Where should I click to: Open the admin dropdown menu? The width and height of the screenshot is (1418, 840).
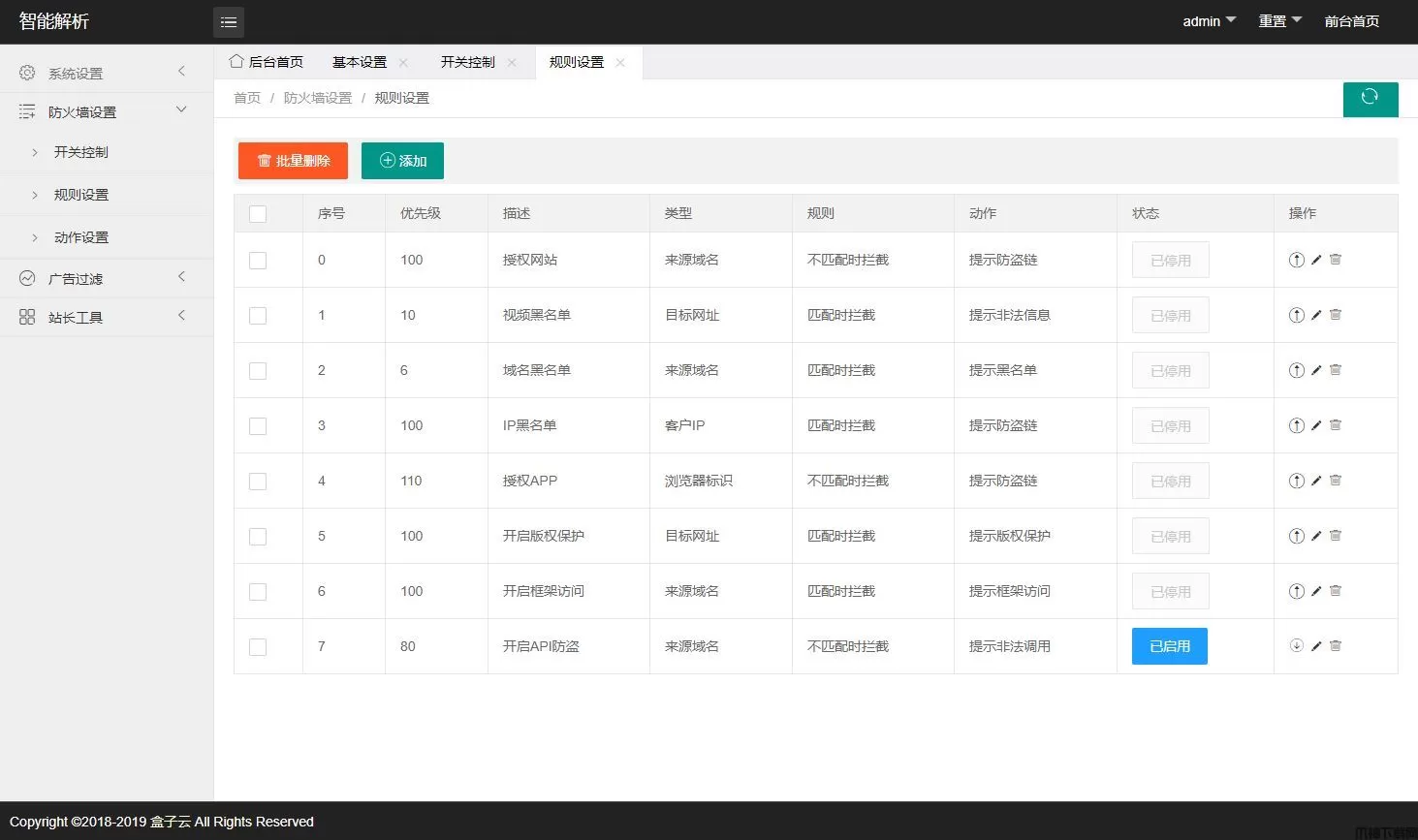1209,21
